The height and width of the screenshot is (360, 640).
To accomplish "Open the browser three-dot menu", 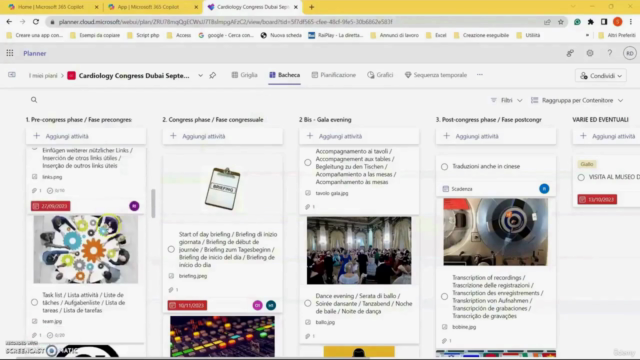I will click(631, 22).
